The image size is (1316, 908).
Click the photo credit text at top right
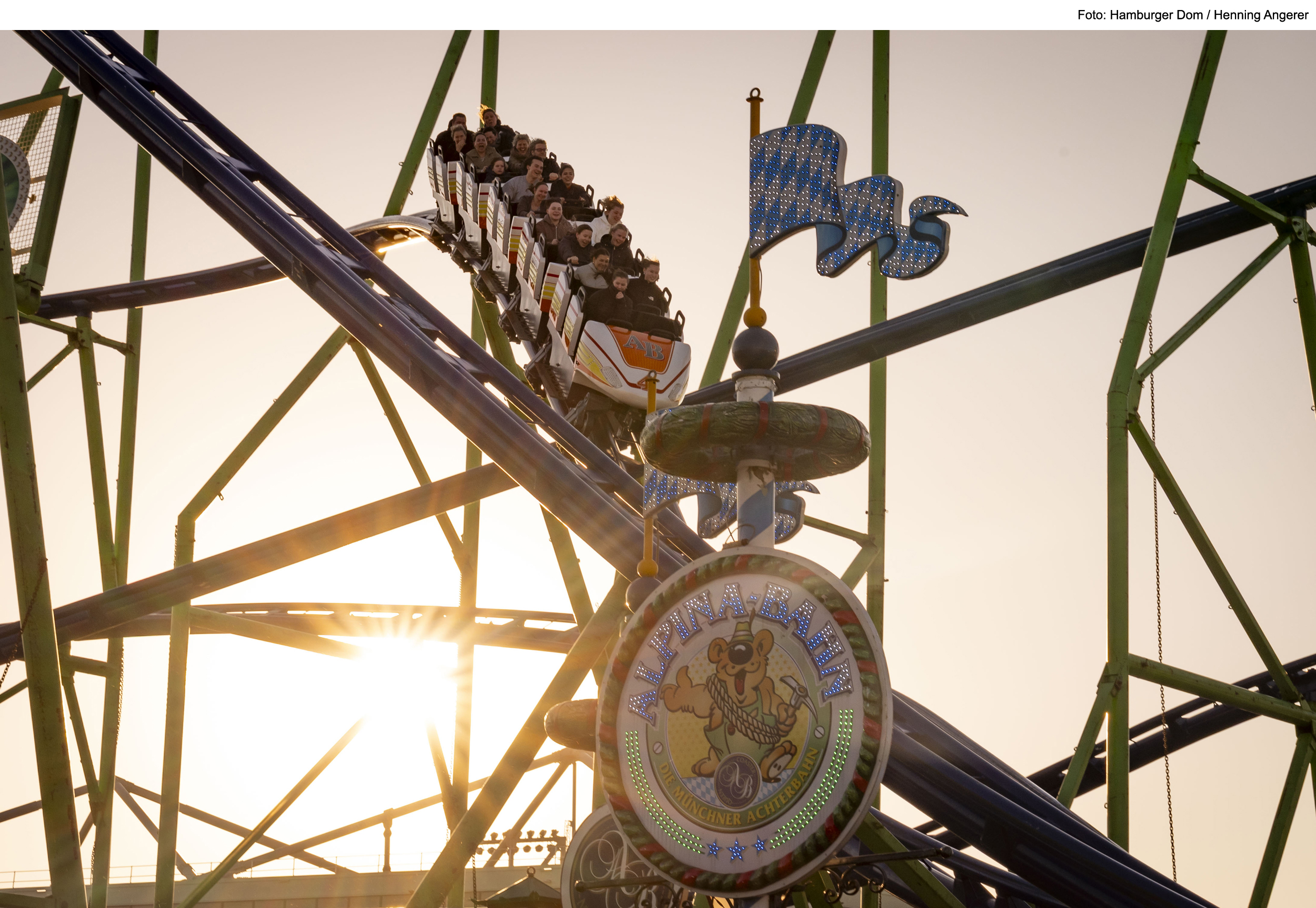[1192, 15]
